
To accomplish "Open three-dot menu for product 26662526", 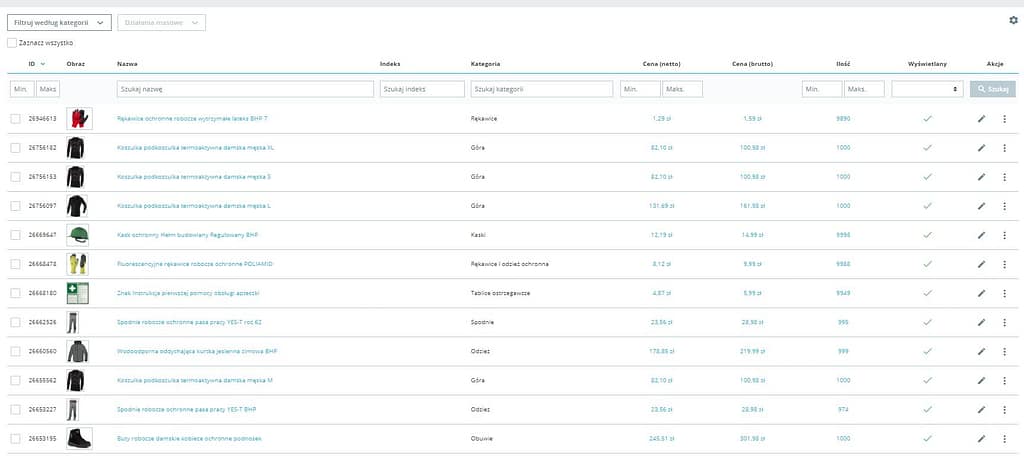I will tap(1004, 323).
